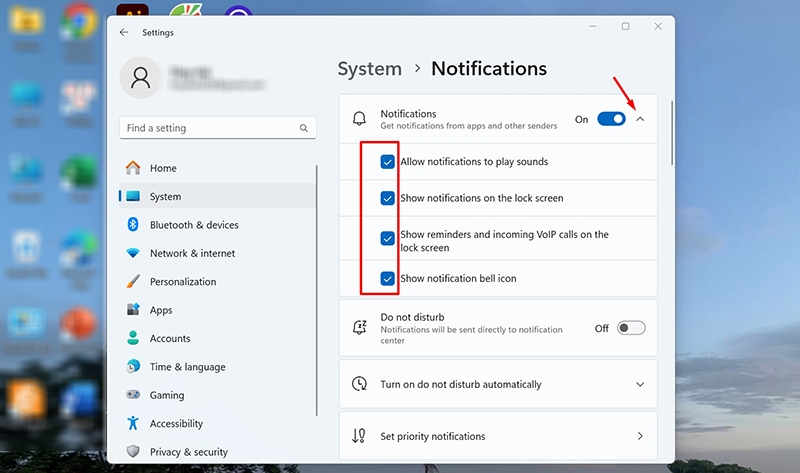The width and height of the screenshot is (800, 473).
Task: Click the user profile avatar icon
Action: 140,78
